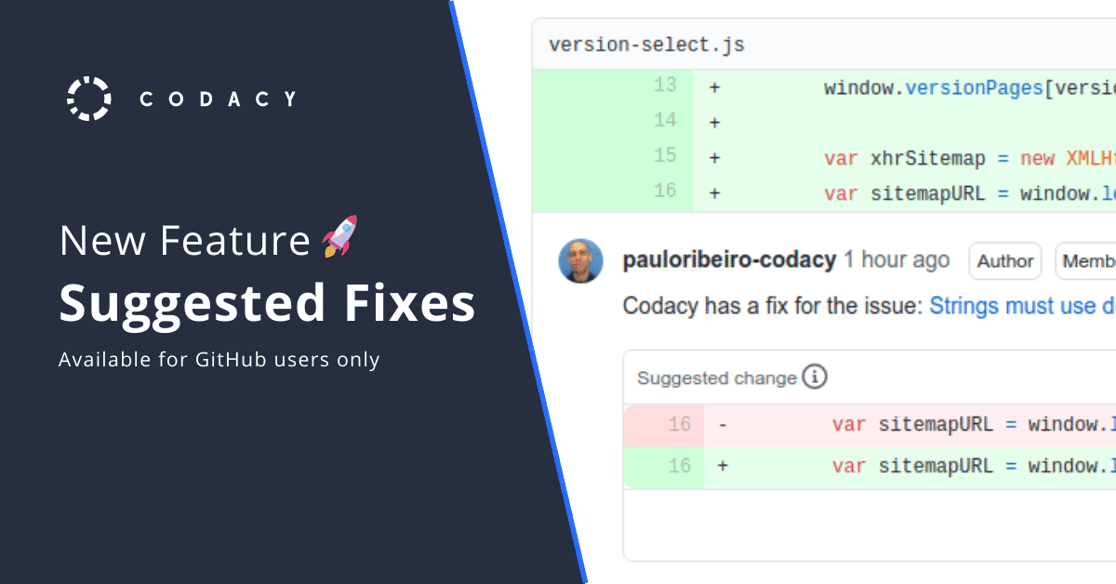Viewport: 1116px width, 584px height.
Task: Select line number 14 in the diff
Action: point(665,121)
